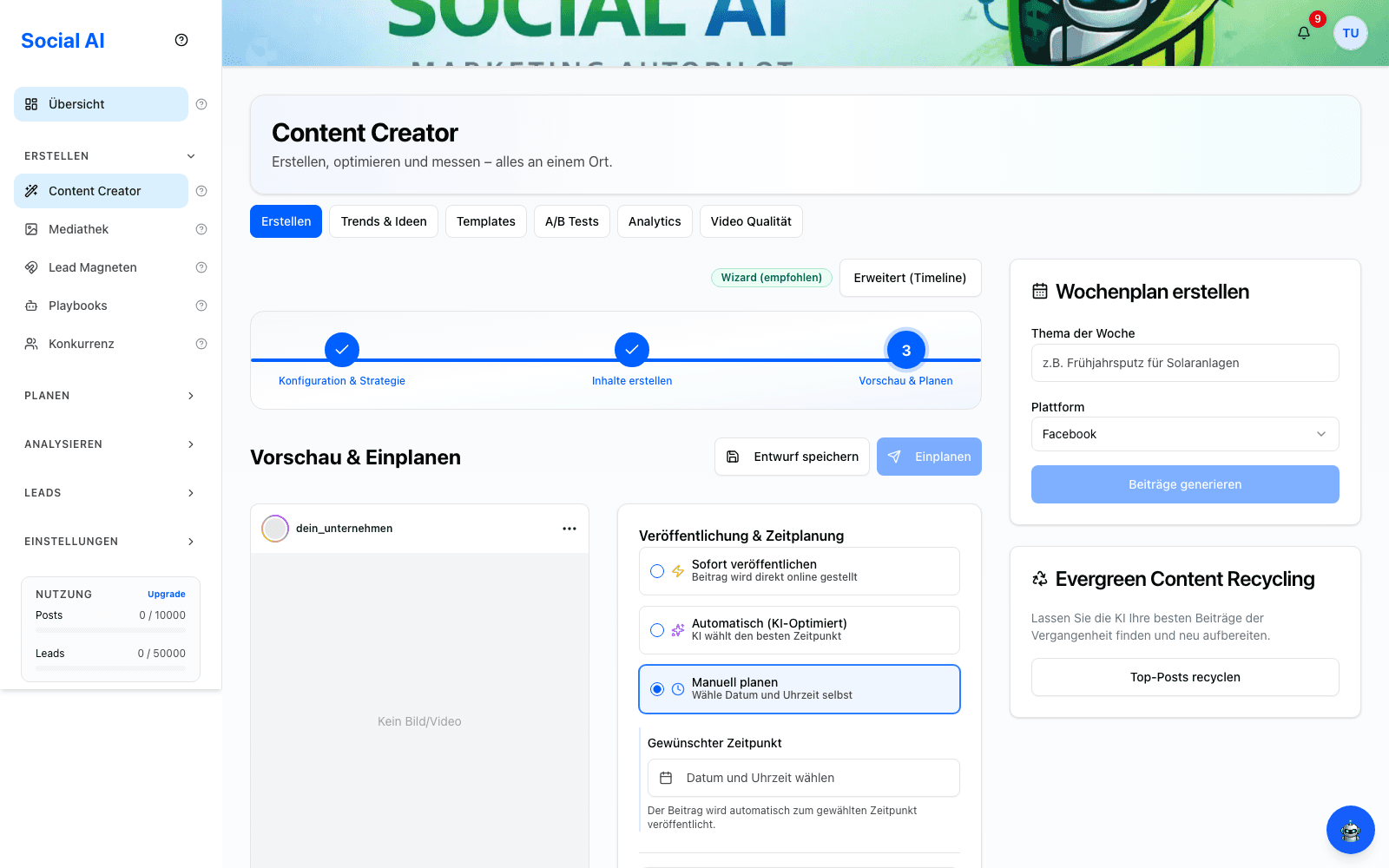The height and width of the screenshot is (868, 1389).
Task: Go to step 2 Inhalte erstellen
Action: pyautogui.click(x=632, y=349)
